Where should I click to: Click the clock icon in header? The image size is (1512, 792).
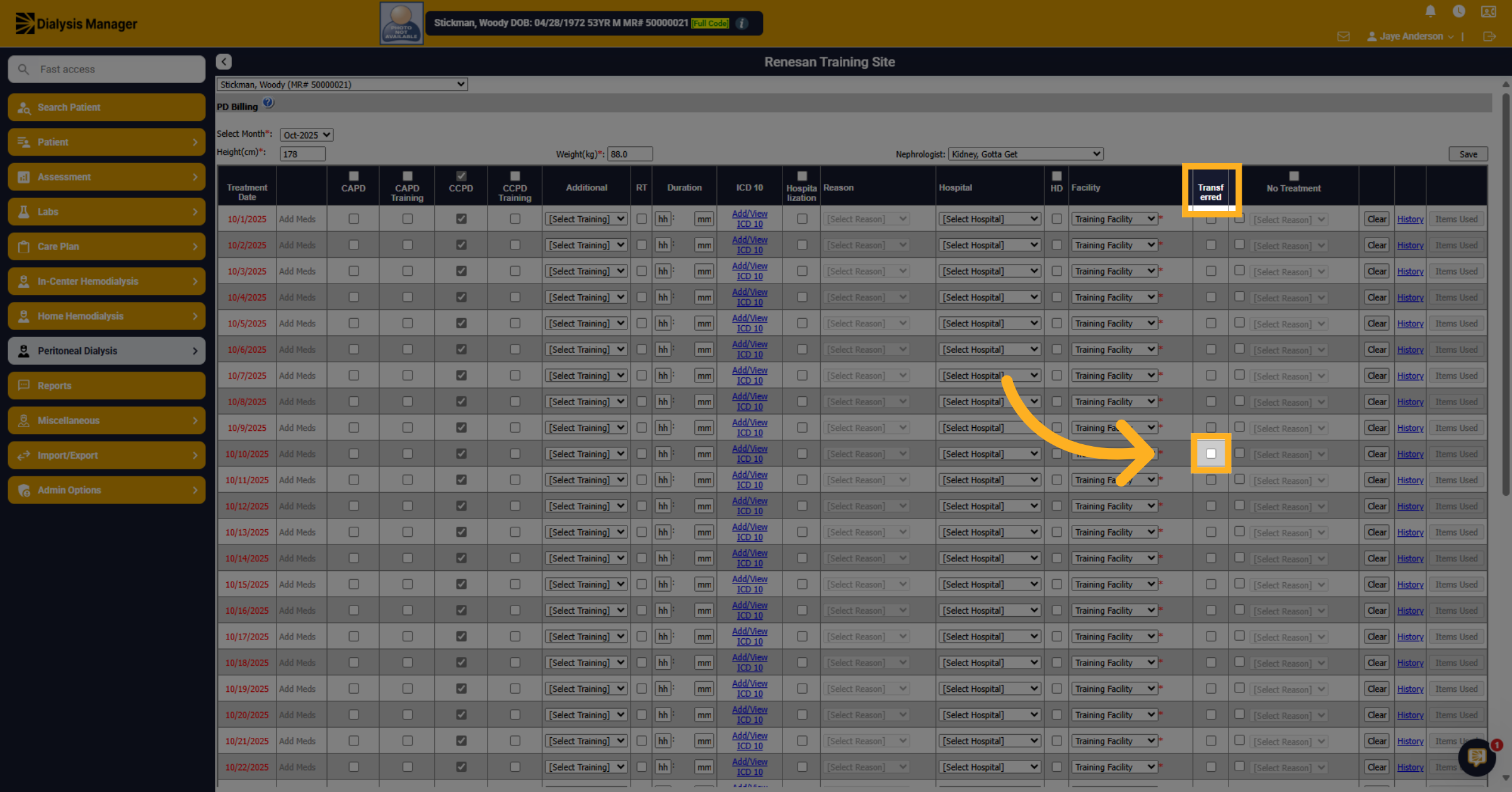click(x=1458, y=11)
